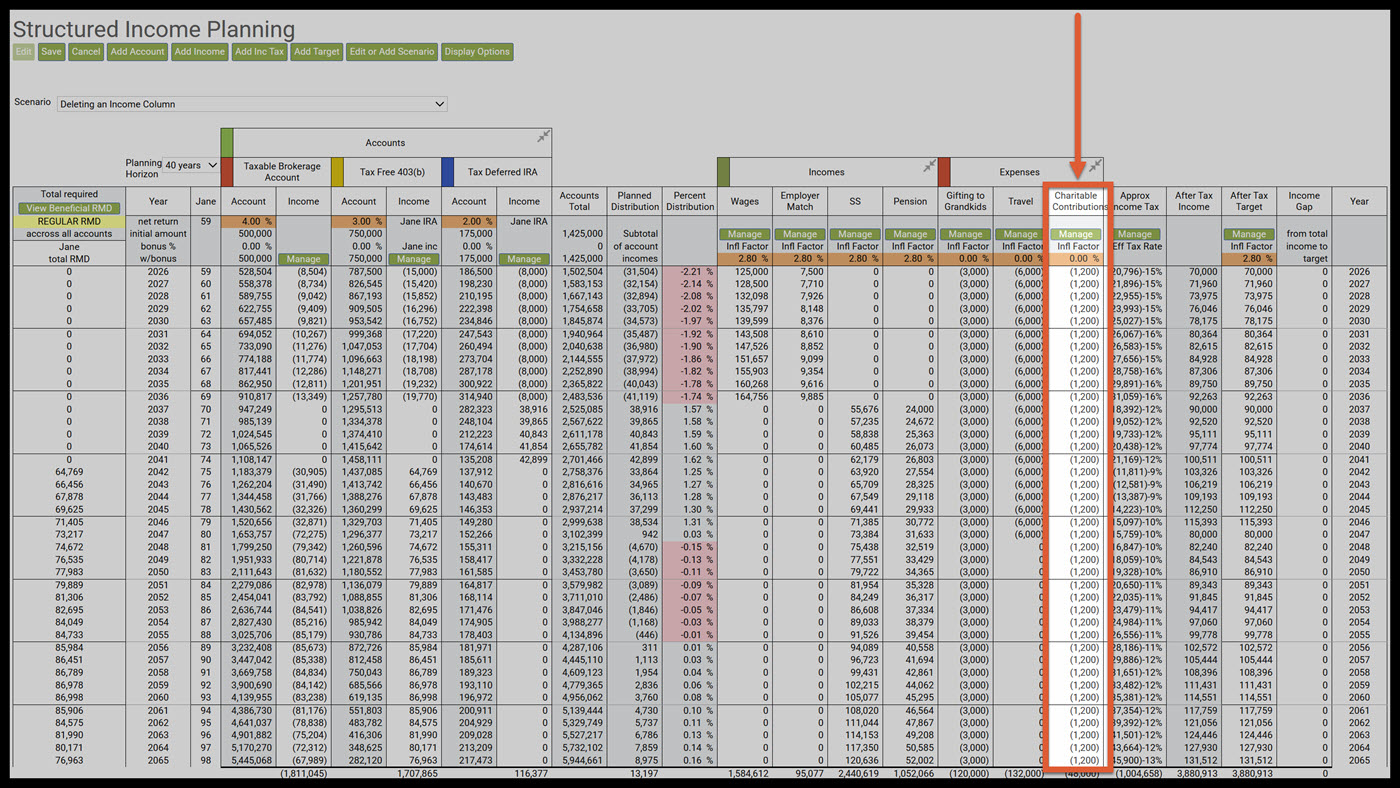The height and width of the screenshot is (788, 1400).
Task: Manage the After Tax Target column
Action: 1249,234
